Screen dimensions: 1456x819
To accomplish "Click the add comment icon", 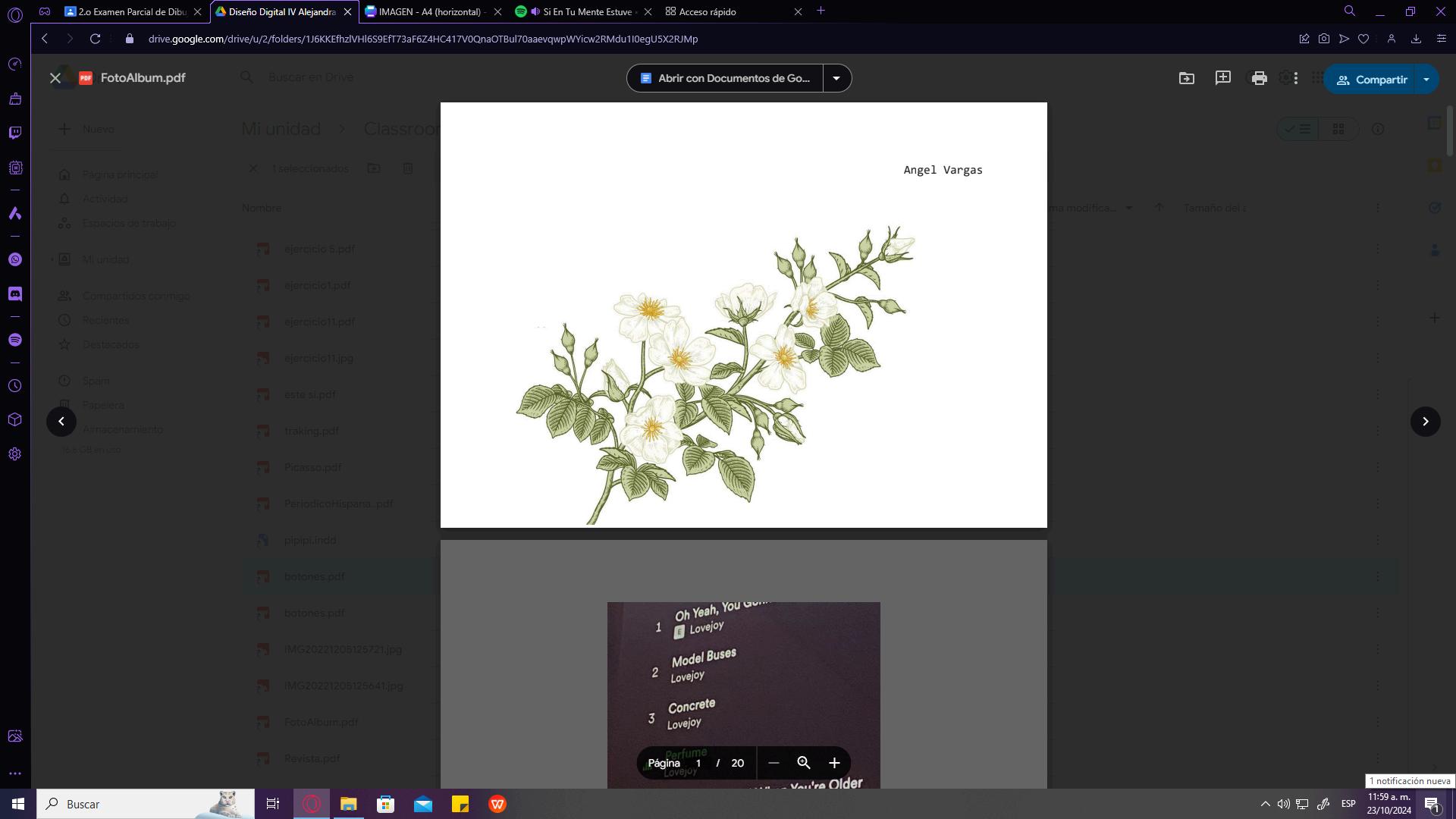I will click(1222, 79).
